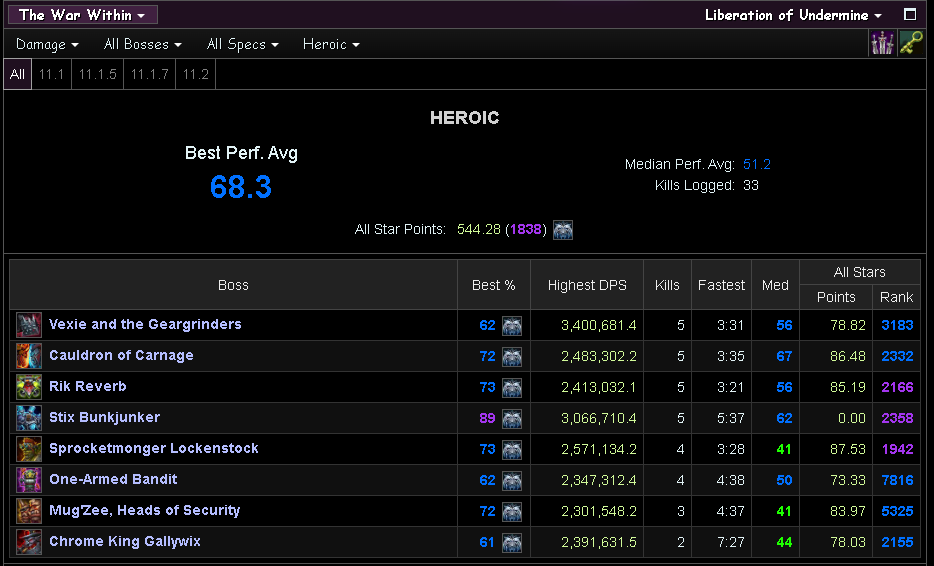The height and width of the screenshot is (566, 934).
Task: Expand the All Bosses dropdown
Action: (x=142, y=44)
